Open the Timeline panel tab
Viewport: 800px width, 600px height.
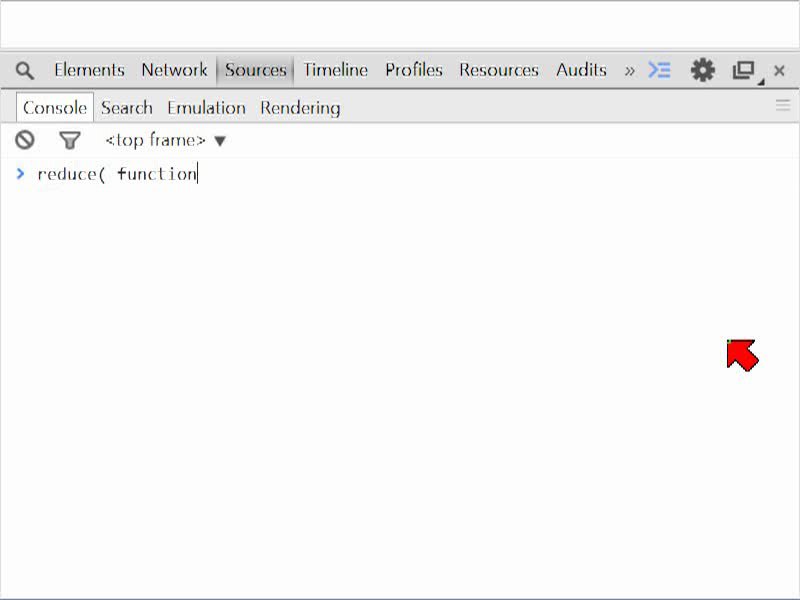tap(335, 70)
